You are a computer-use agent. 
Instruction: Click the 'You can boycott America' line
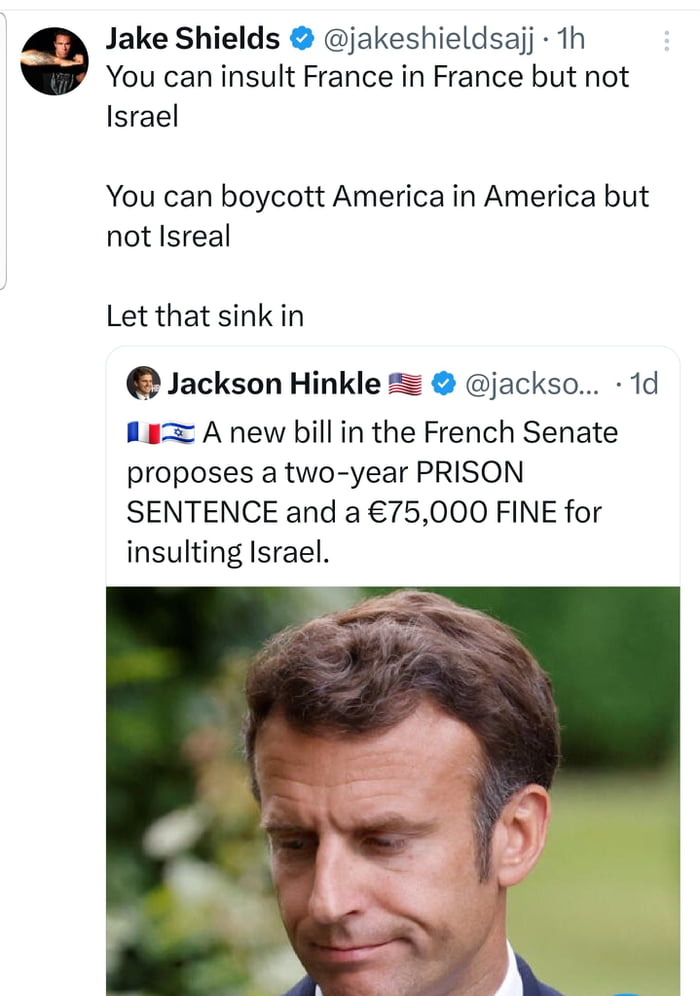click(x=377, y=197)
